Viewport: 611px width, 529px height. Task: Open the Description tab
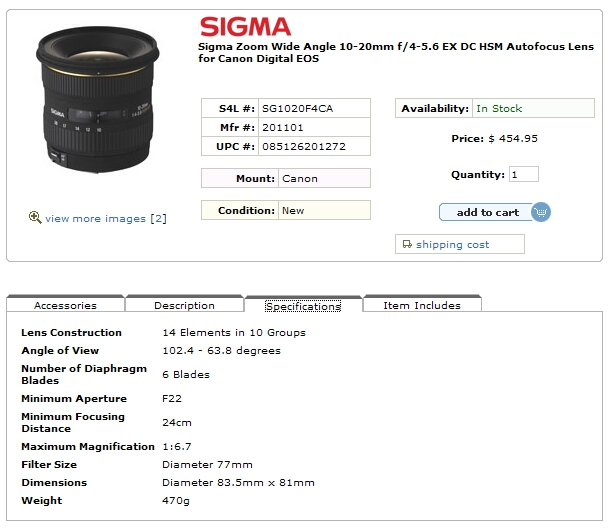pyautogui.click(x=184, y=305)
